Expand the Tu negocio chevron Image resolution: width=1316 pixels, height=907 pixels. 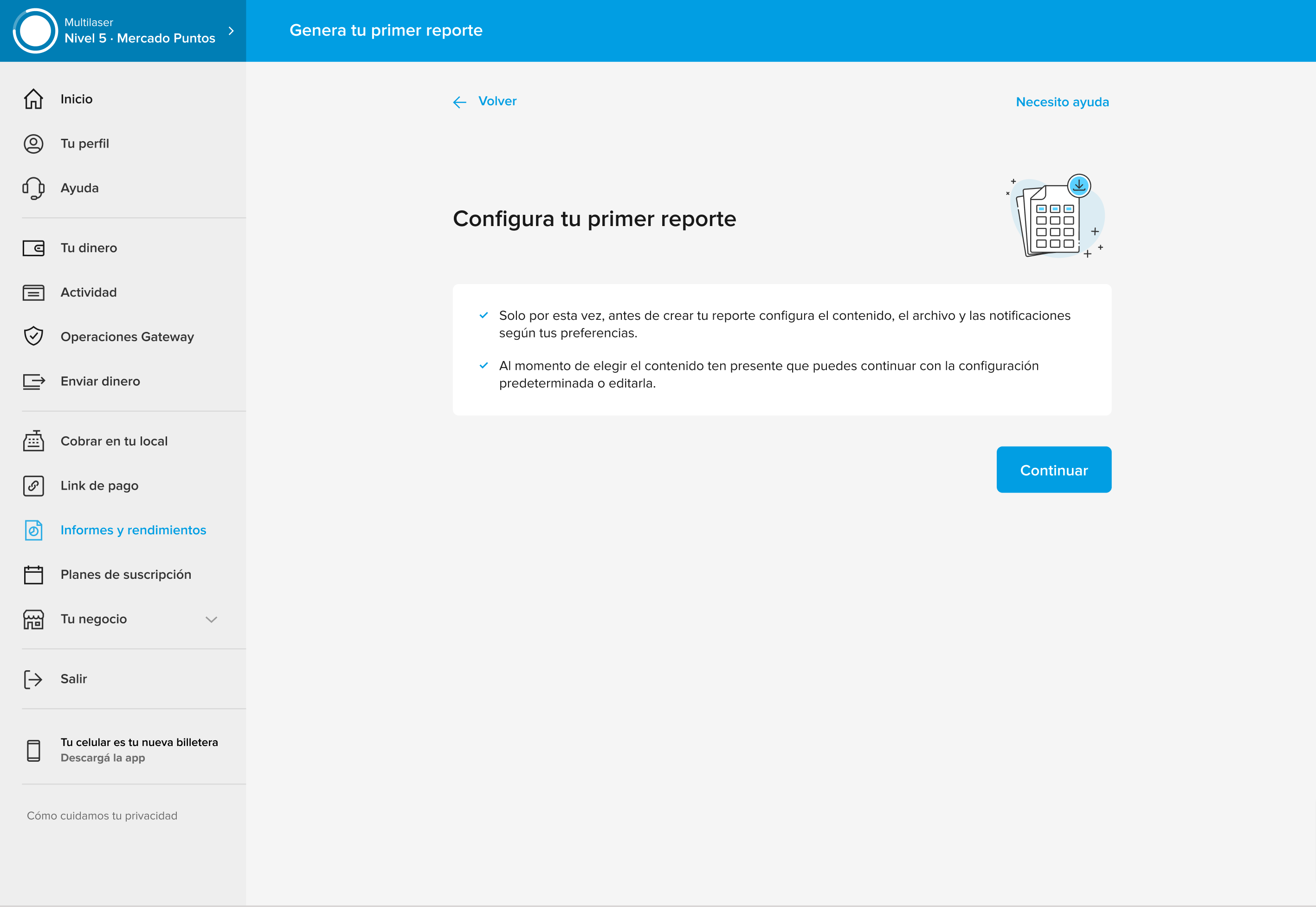pos(211,619)
